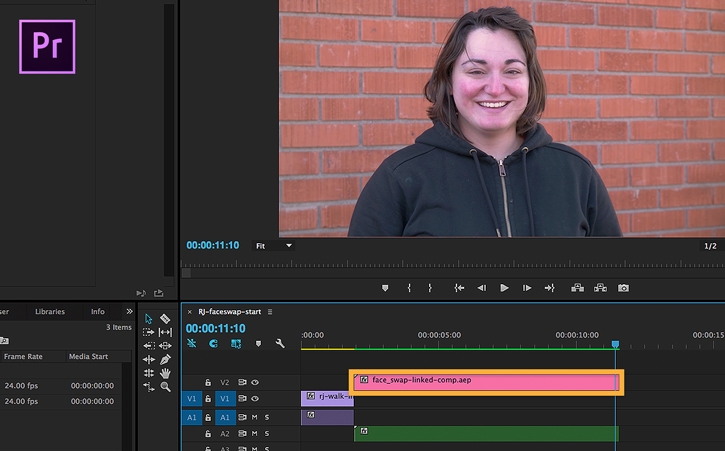Open the 1/2 playback resolution dropdown
725x451 pixels.
pyautogui.click(x=711, y=246)
